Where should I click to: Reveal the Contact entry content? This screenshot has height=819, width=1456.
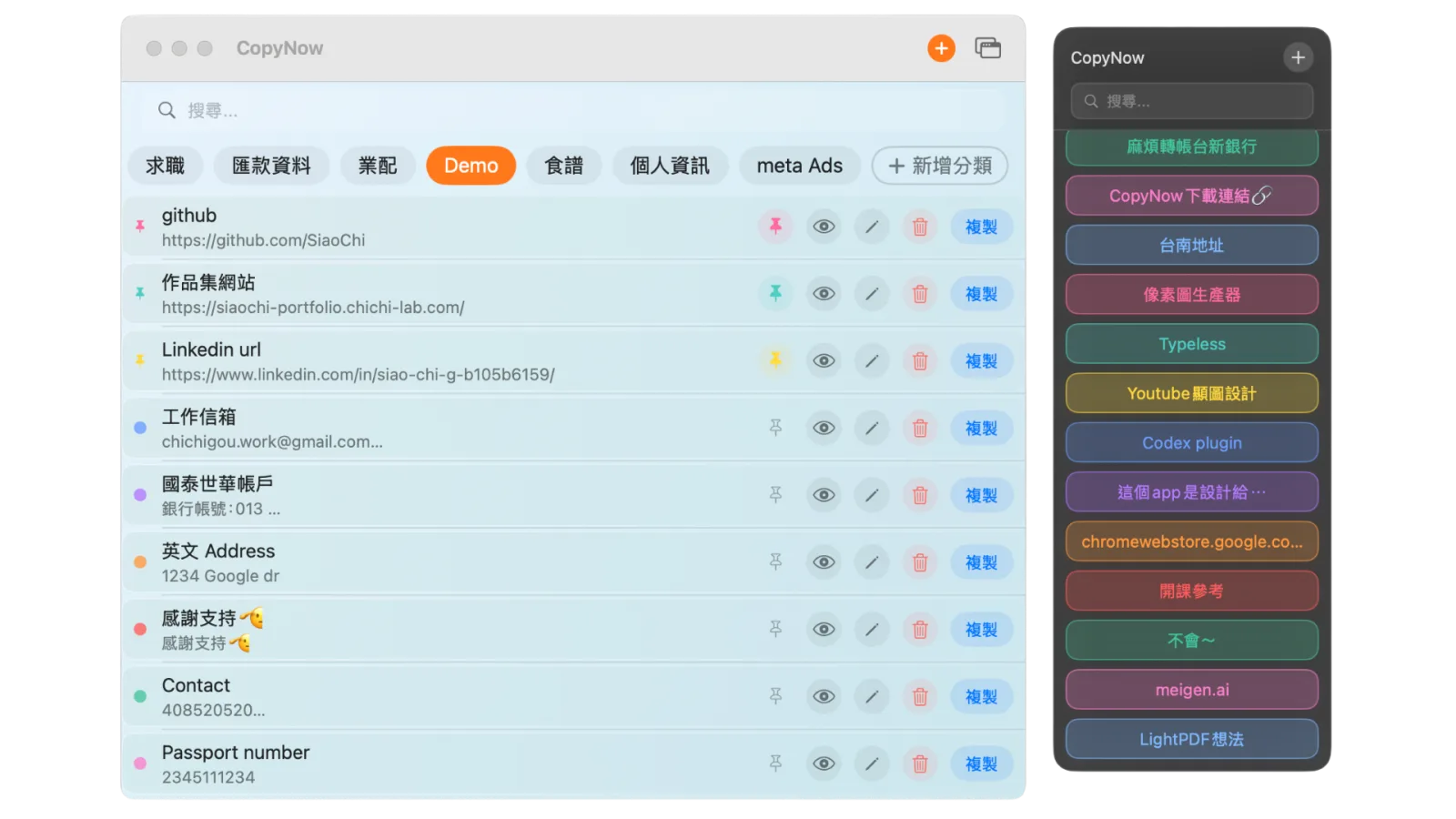pyautogui.click(x=824, y=696)
